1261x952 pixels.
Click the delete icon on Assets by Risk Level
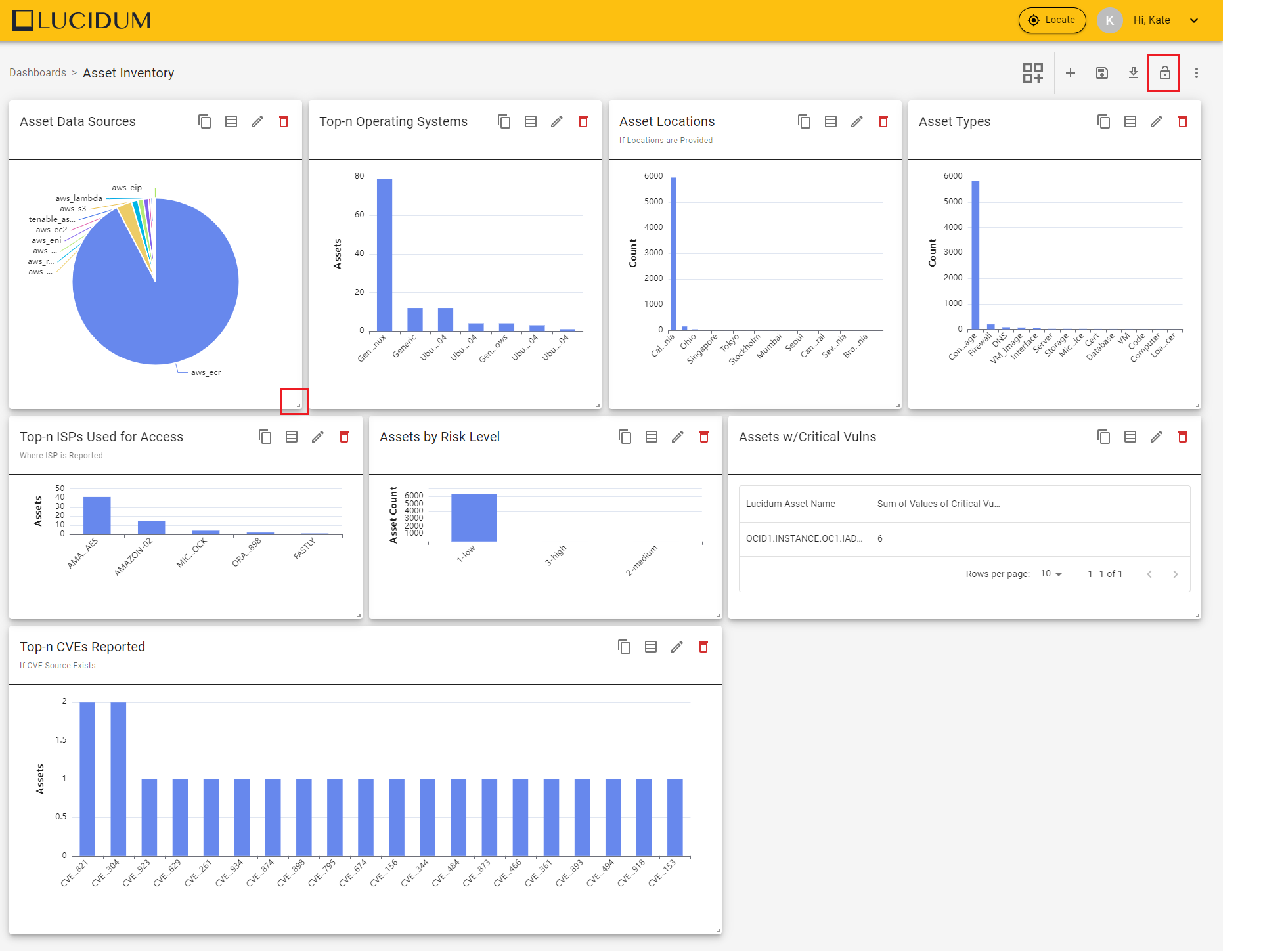pyautogui.click(x=704, y=437)
